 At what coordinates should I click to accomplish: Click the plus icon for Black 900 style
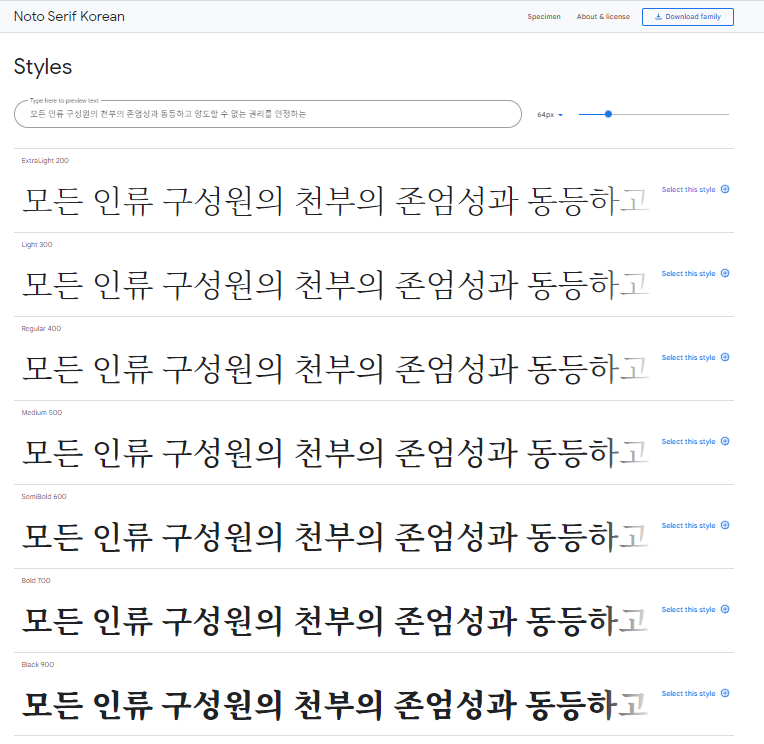[x=725, y=693]
